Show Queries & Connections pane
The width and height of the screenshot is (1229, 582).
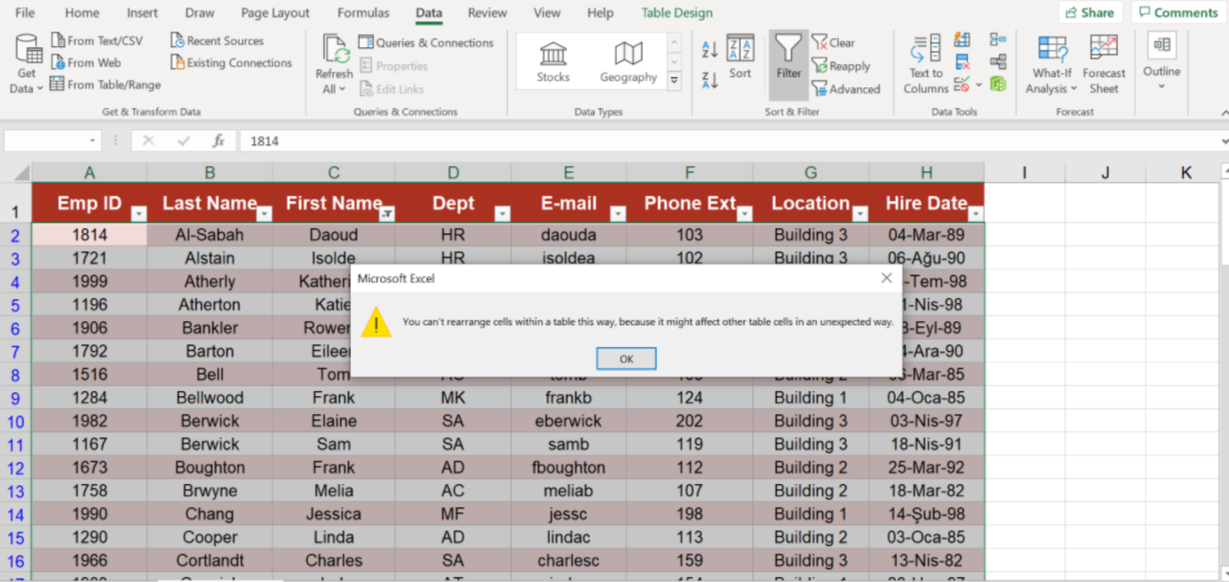pos(426,43)
